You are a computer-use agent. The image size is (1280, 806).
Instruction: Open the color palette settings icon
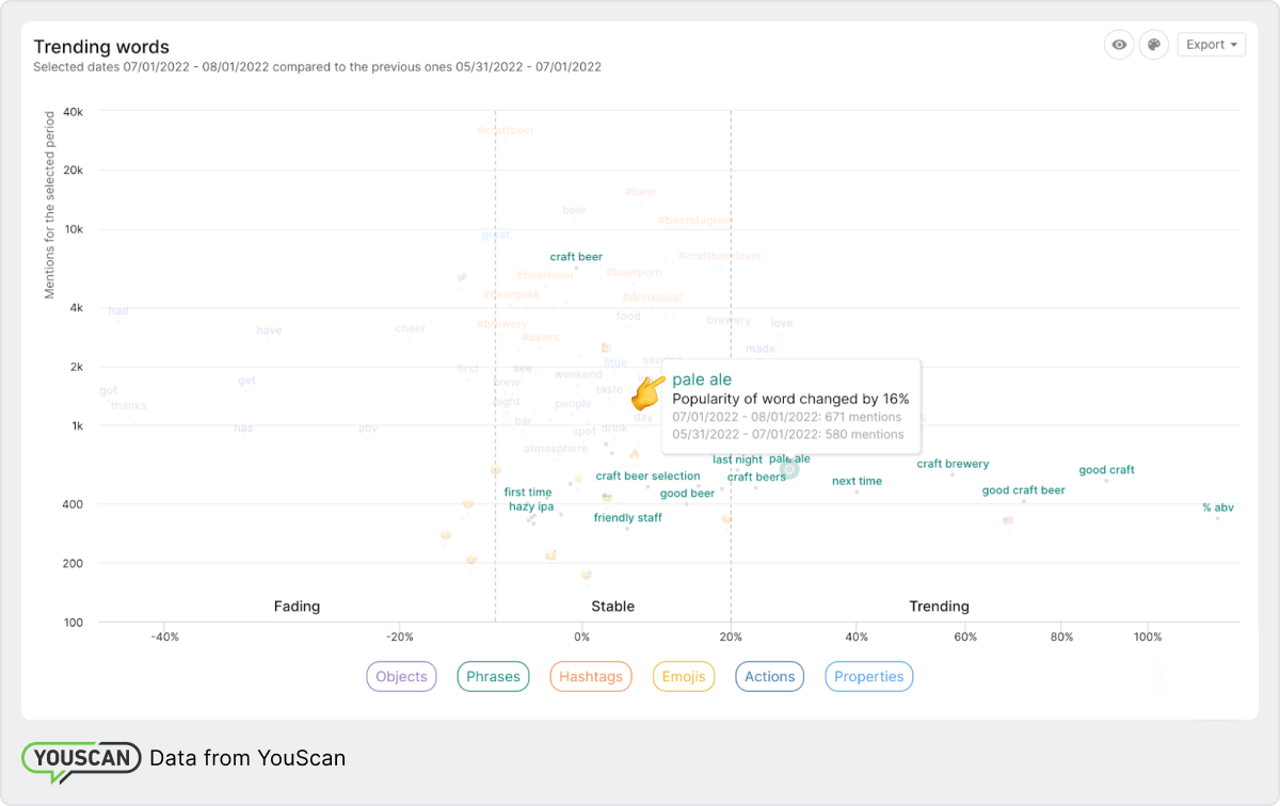(x=1153, y=44)
